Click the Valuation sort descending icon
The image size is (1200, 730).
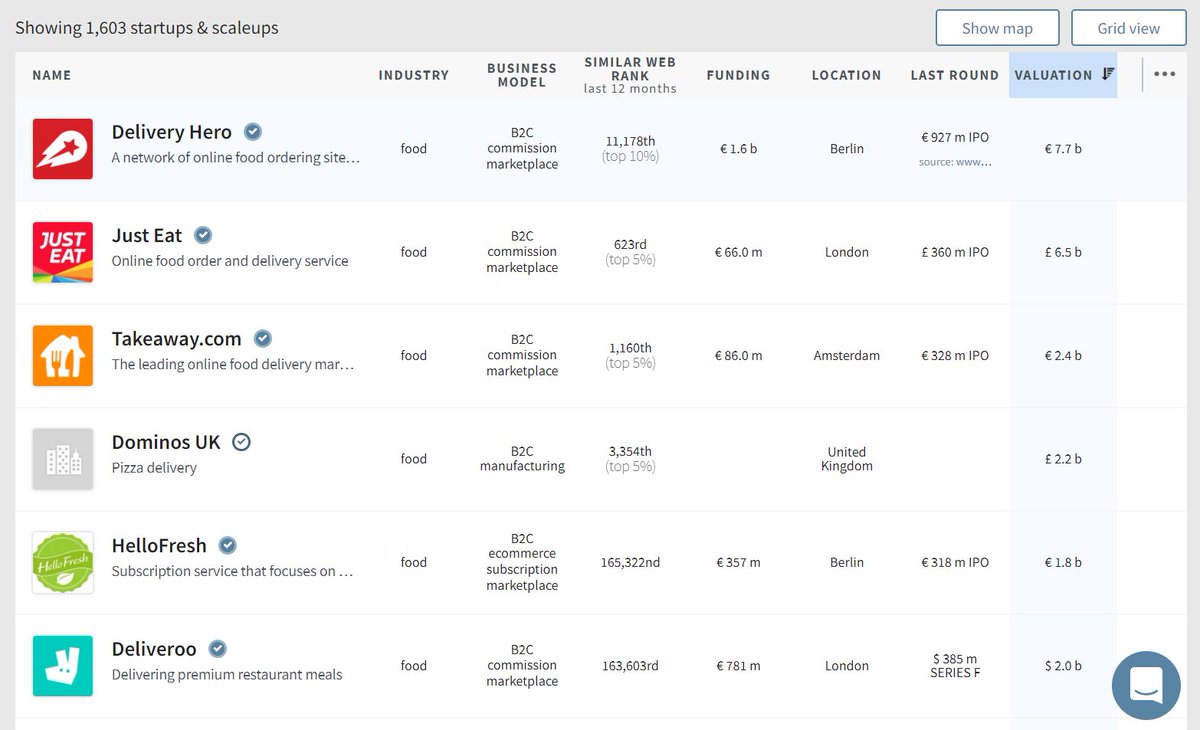1108,74
